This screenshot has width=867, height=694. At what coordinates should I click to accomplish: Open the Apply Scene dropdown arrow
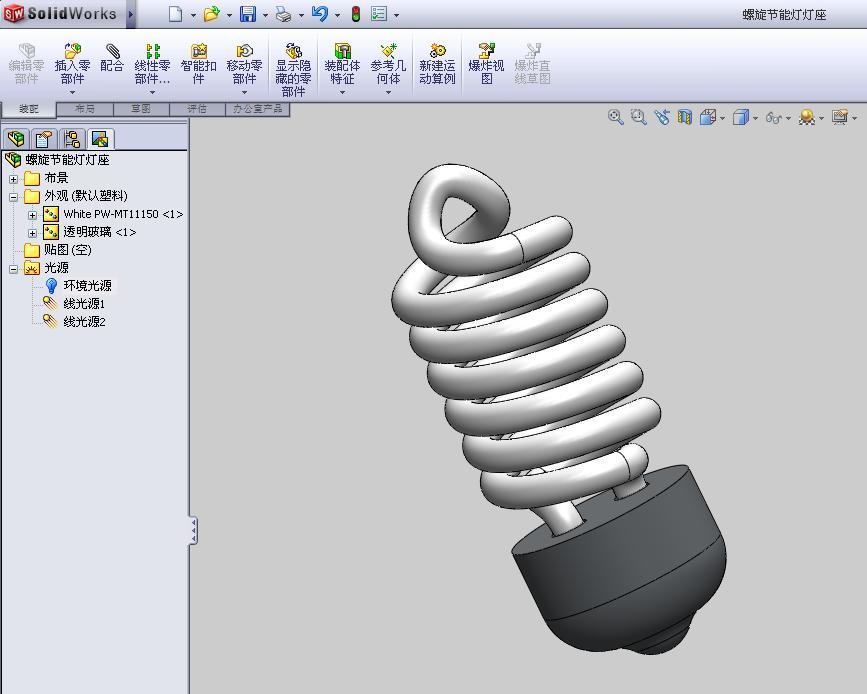click(x=821, y=118)
